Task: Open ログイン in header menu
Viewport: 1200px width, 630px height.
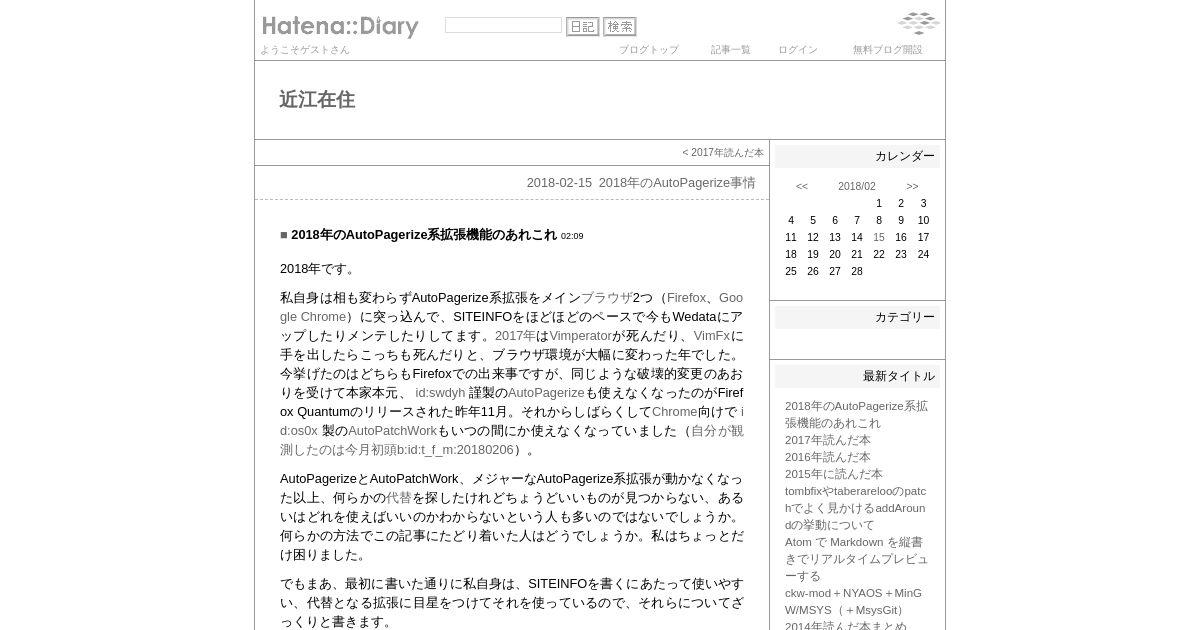Action: 798,50
